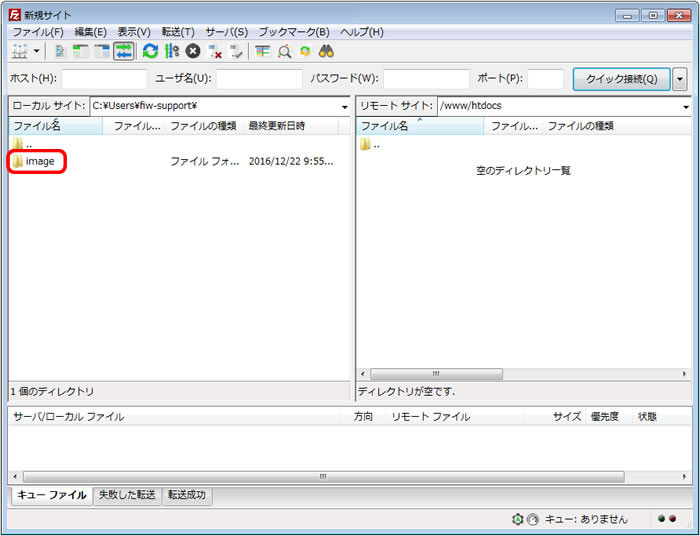
Task: Open the ヘルプ(H) menu
Action: [362, 32]
